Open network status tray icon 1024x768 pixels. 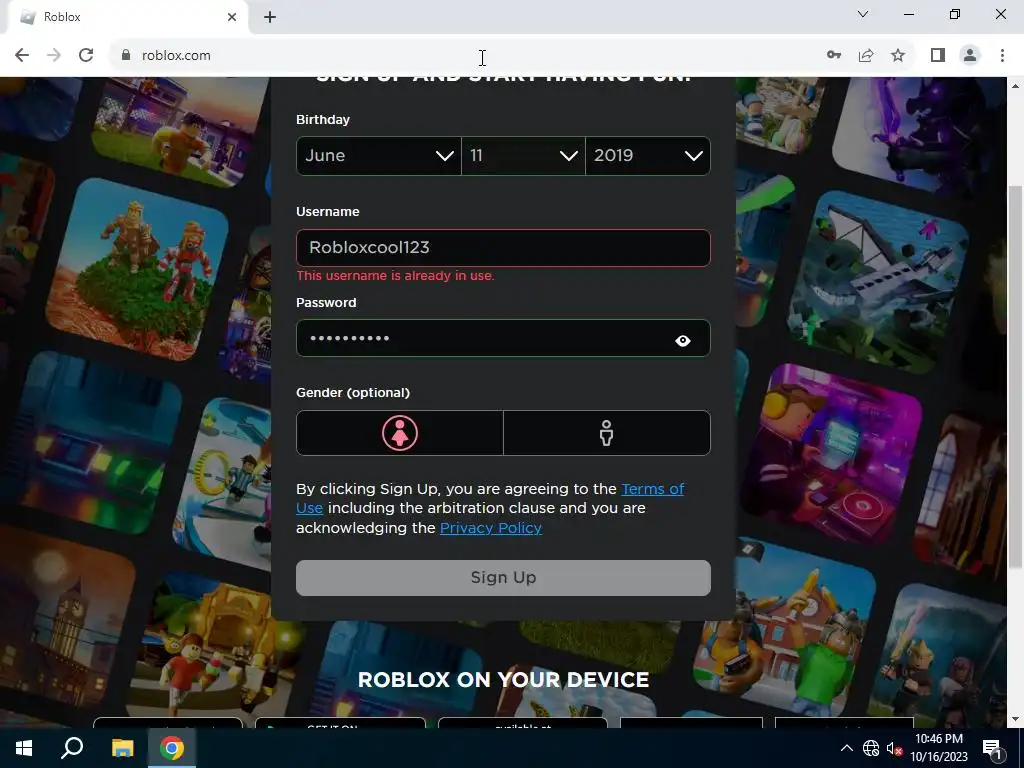(871, 748)
